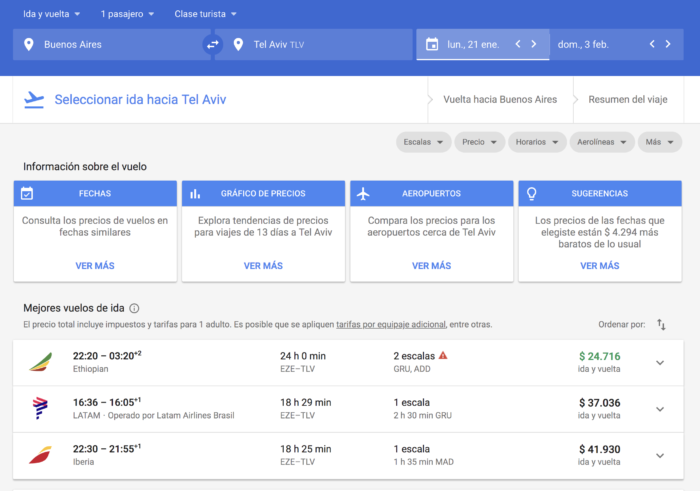
Task: Advance return date by one day
Action: click(x=669, y=44)
